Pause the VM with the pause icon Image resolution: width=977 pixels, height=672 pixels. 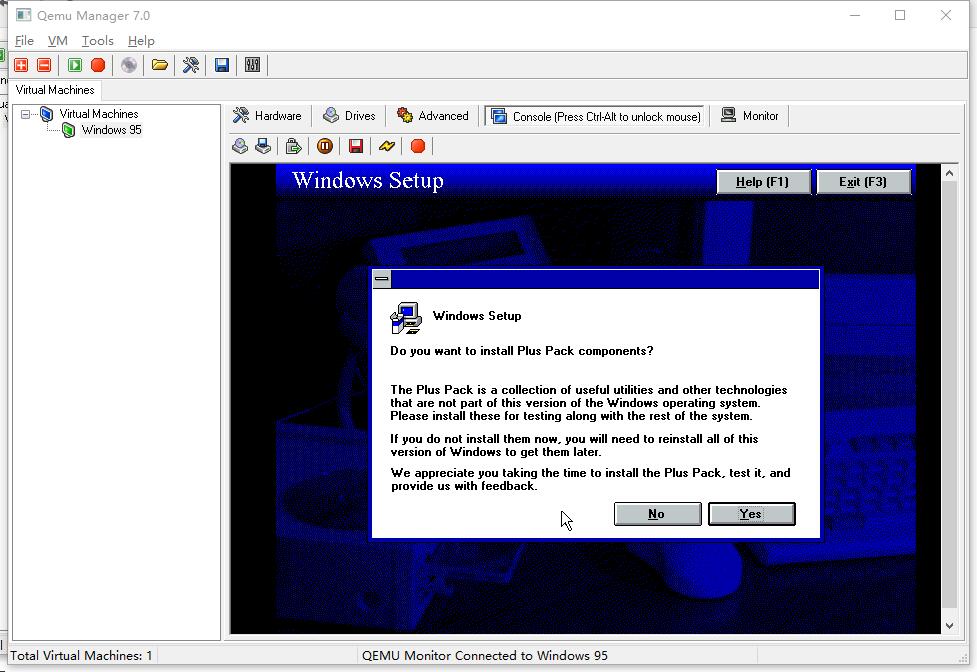[x=325, y=146]
